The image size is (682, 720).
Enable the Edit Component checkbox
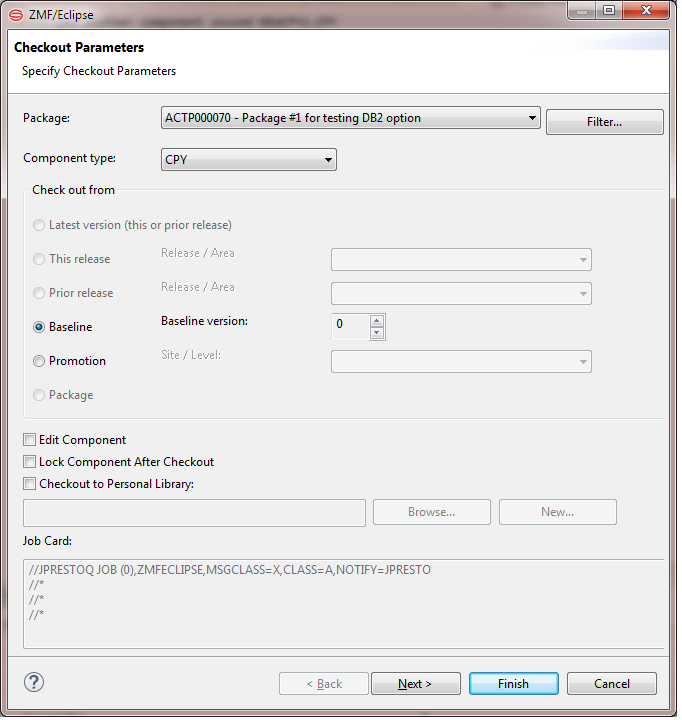29,440
